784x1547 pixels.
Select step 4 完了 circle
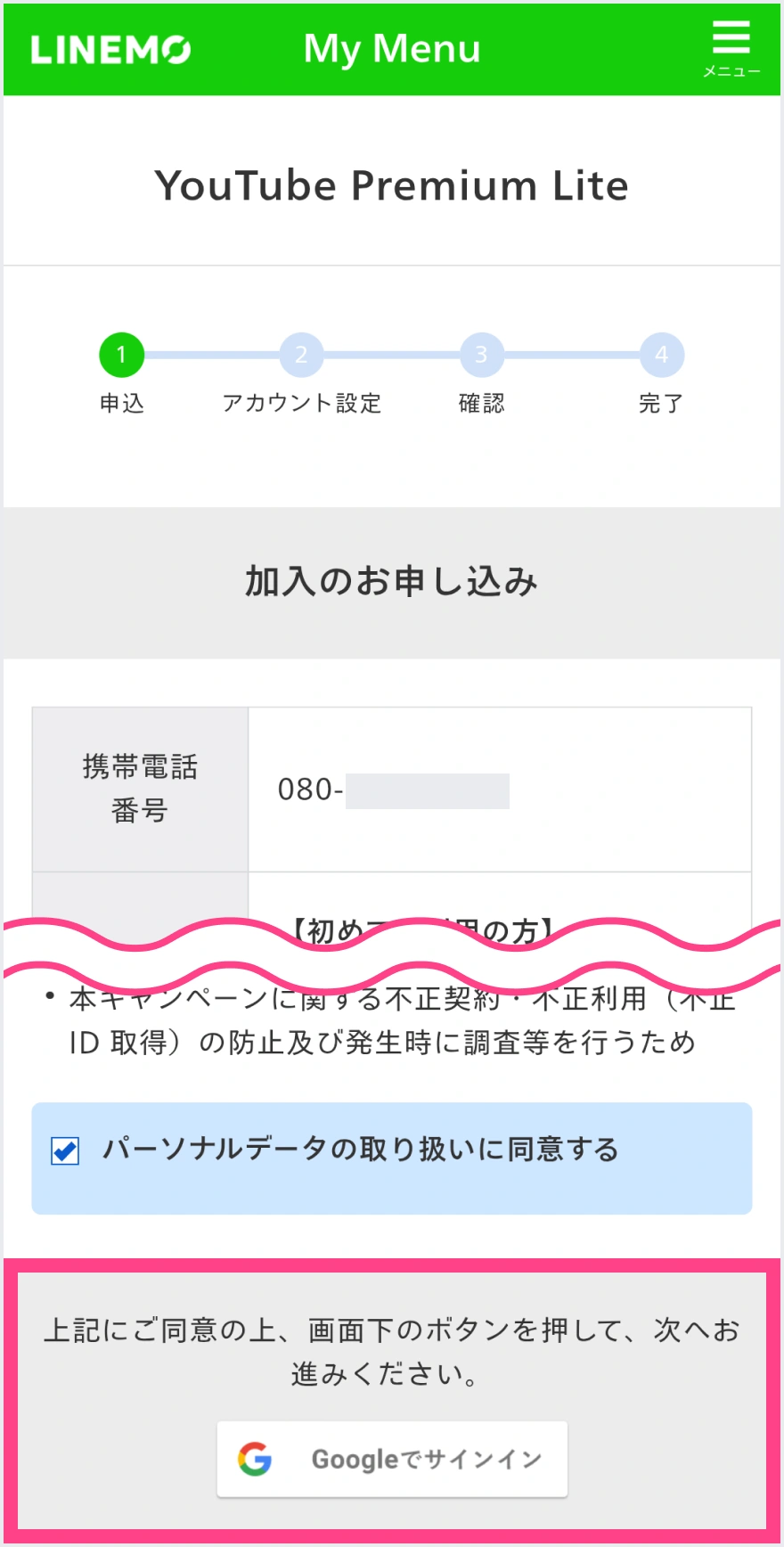[x=661, y=355]
